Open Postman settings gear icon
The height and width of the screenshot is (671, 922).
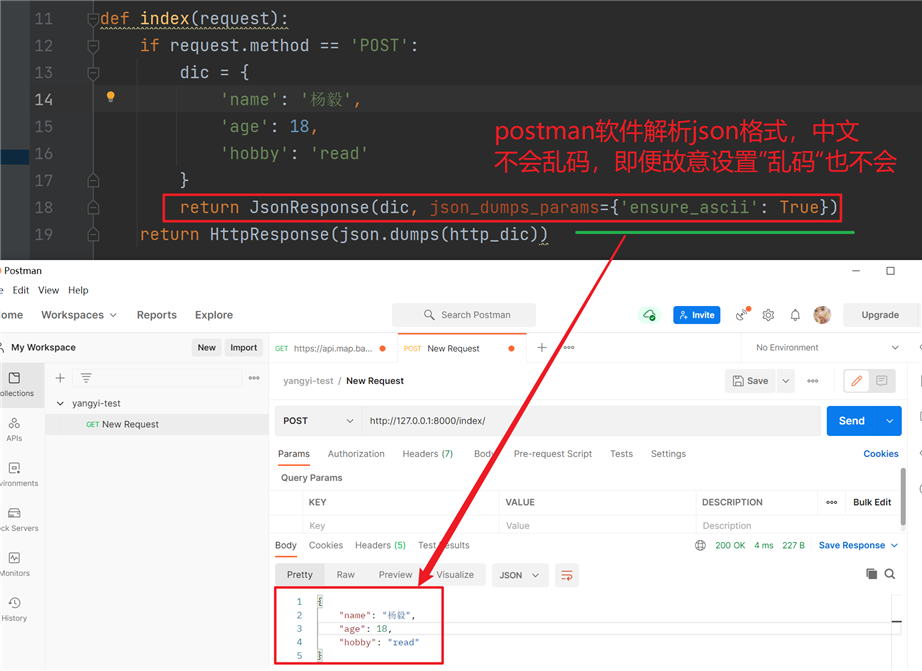pos(768,315)
